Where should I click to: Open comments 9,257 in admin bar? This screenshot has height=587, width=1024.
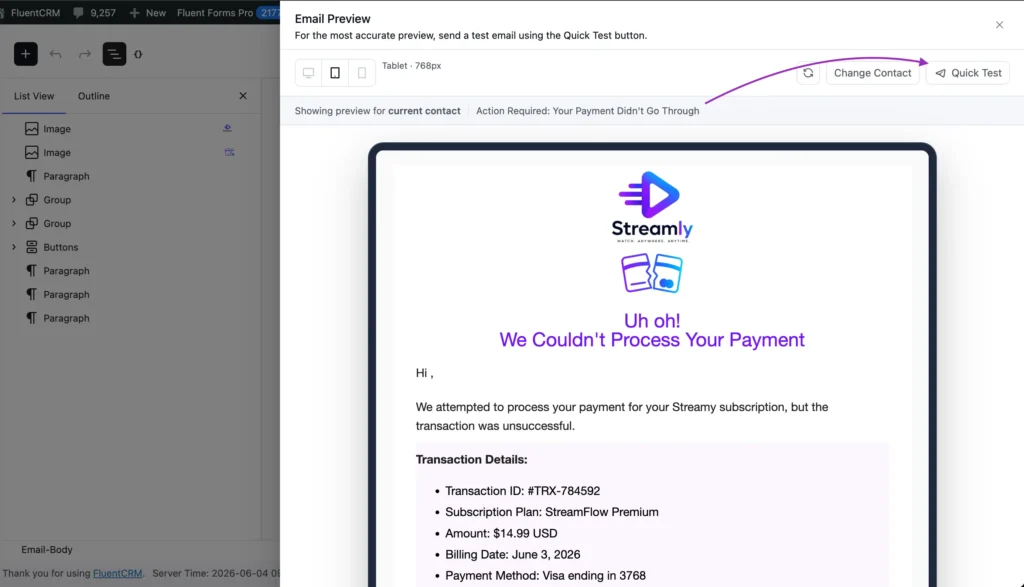(95, 12)
